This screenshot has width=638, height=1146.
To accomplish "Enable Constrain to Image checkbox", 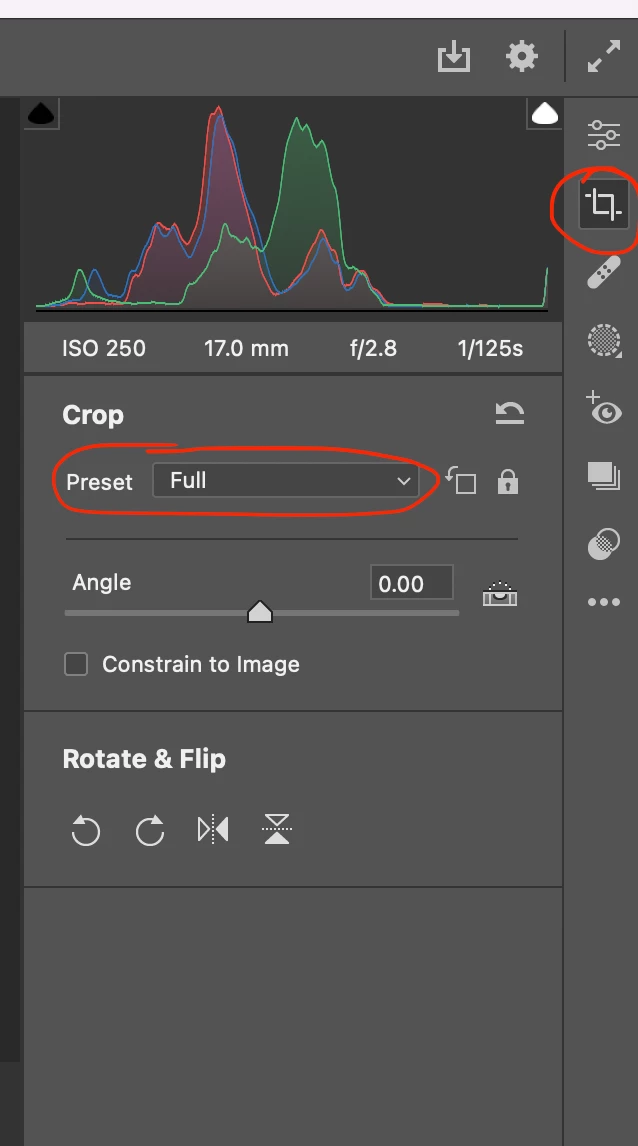I will [76, 664].
